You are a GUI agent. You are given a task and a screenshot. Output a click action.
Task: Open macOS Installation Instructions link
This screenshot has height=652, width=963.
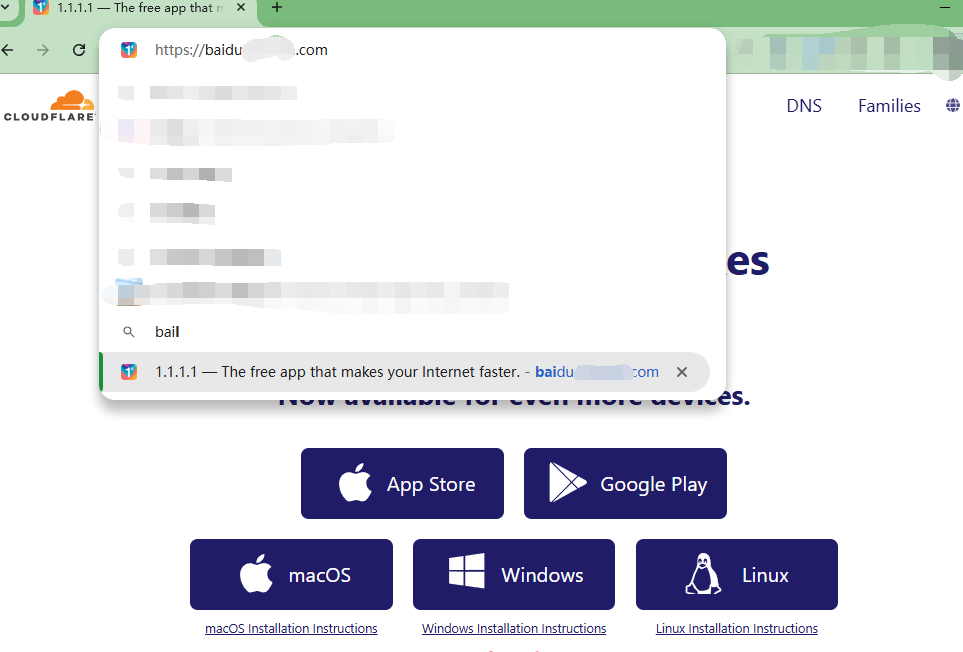291,629
